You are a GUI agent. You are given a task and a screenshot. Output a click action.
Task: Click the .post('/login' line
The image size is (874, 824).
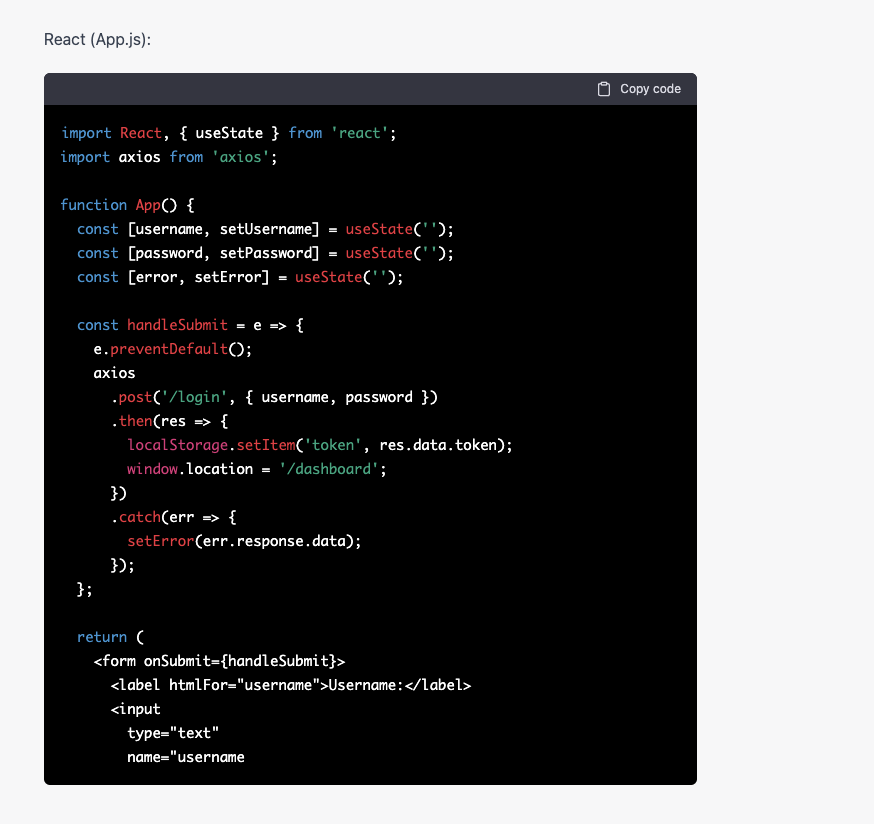pos(274,397)
